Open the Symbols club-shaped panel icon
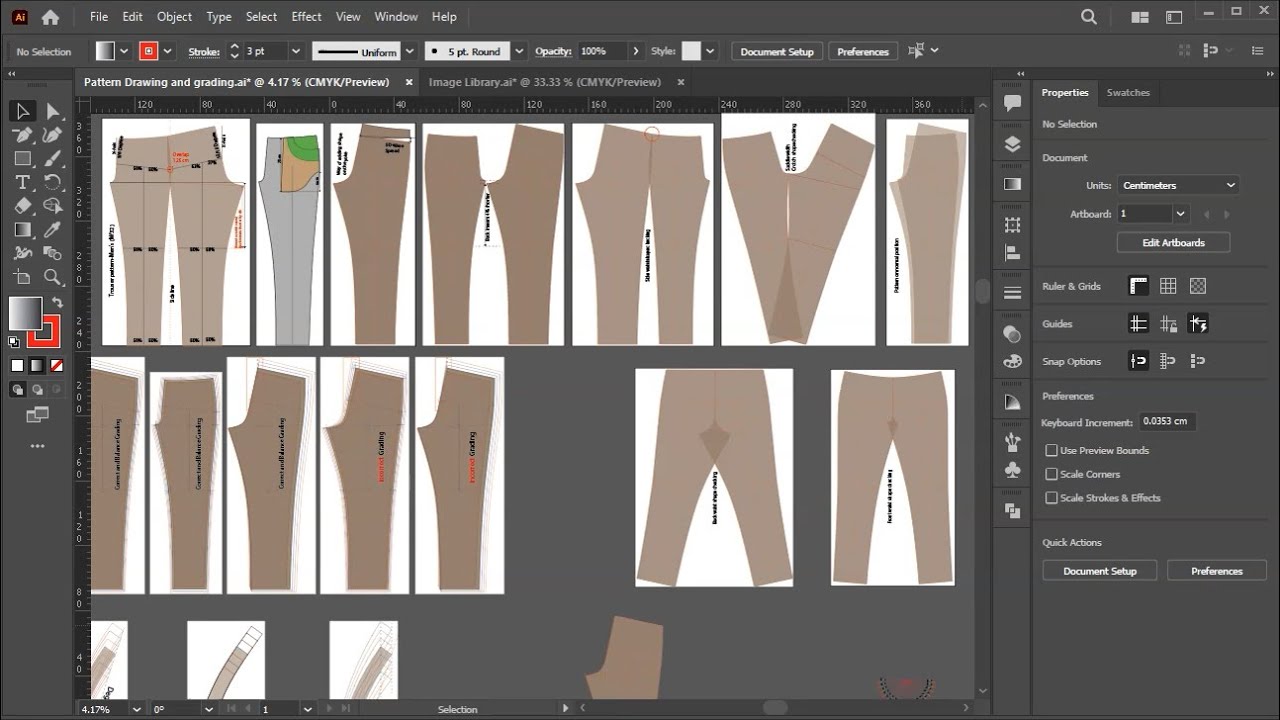Screen dimensions: 1280x720 [x=1012, y=470]
